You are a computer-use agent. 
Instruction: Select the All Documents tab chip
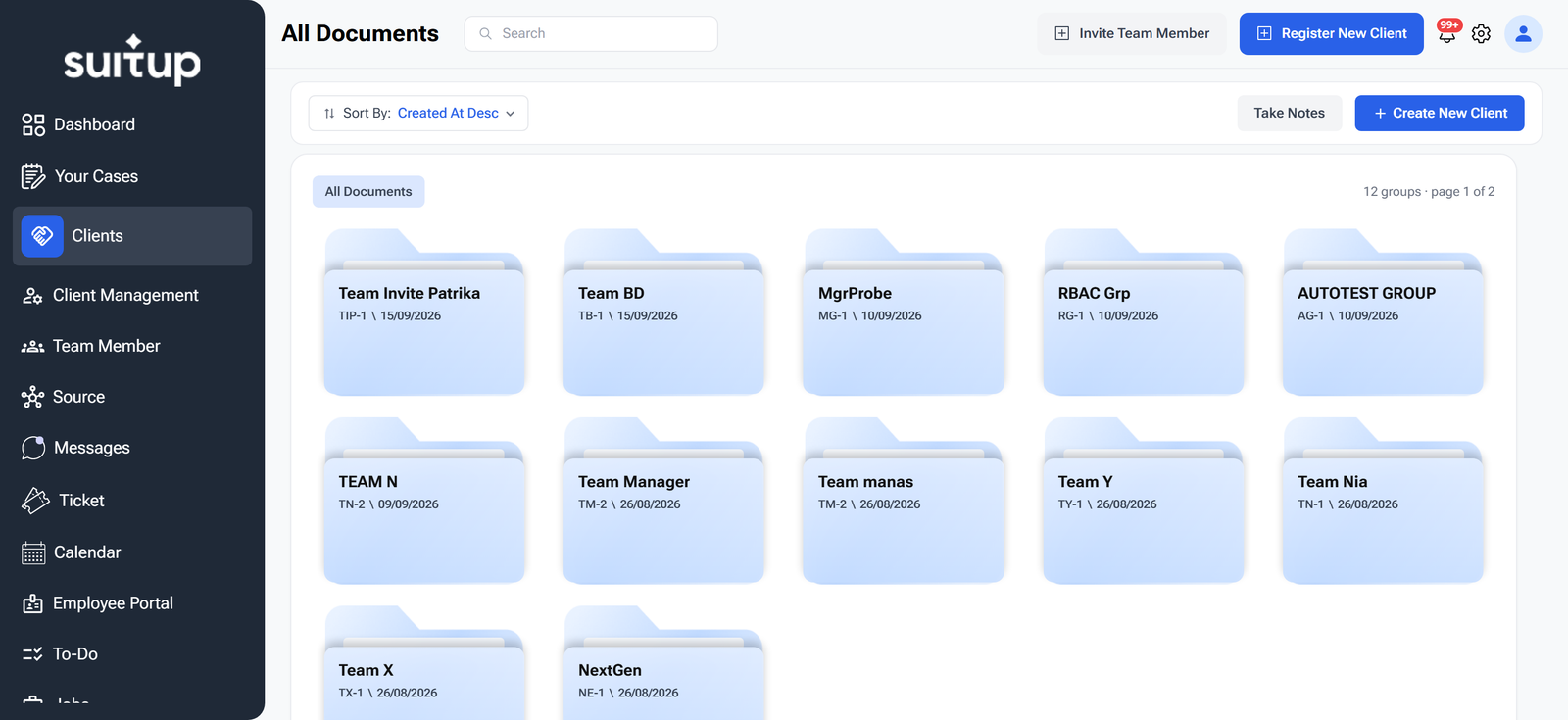click(x=368, y=191)
